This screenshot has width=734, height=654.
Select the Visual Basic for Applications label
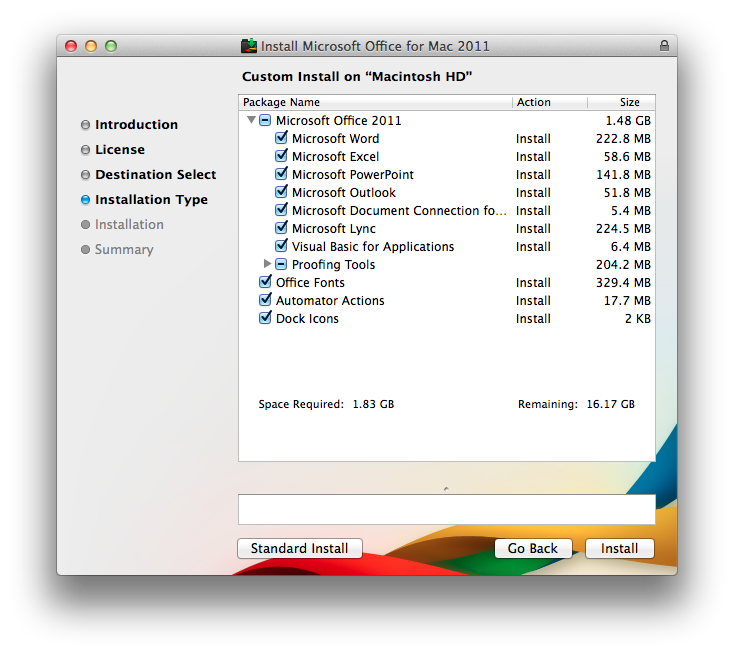(373, 247)
